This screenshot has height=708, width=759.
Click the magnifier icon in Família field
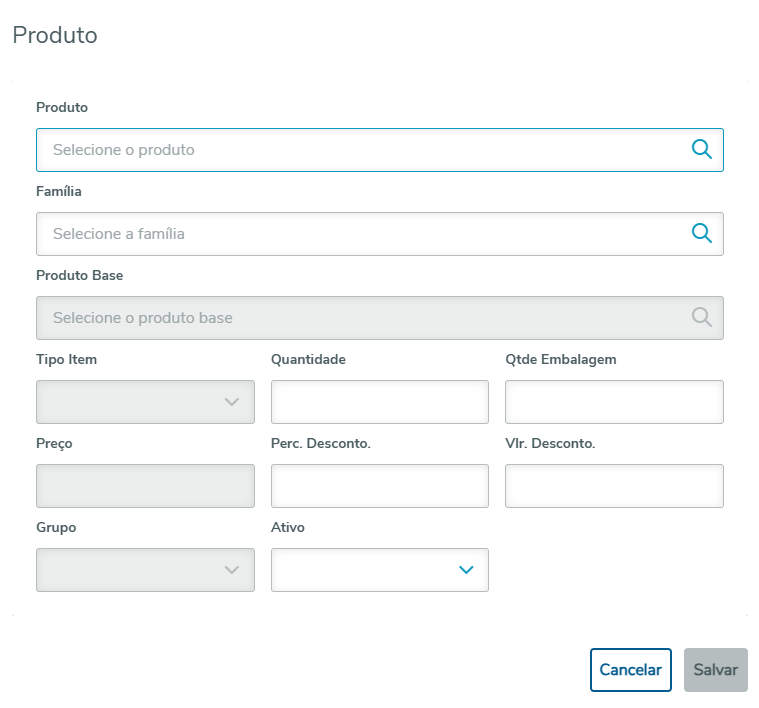click(x=702, y=234)
